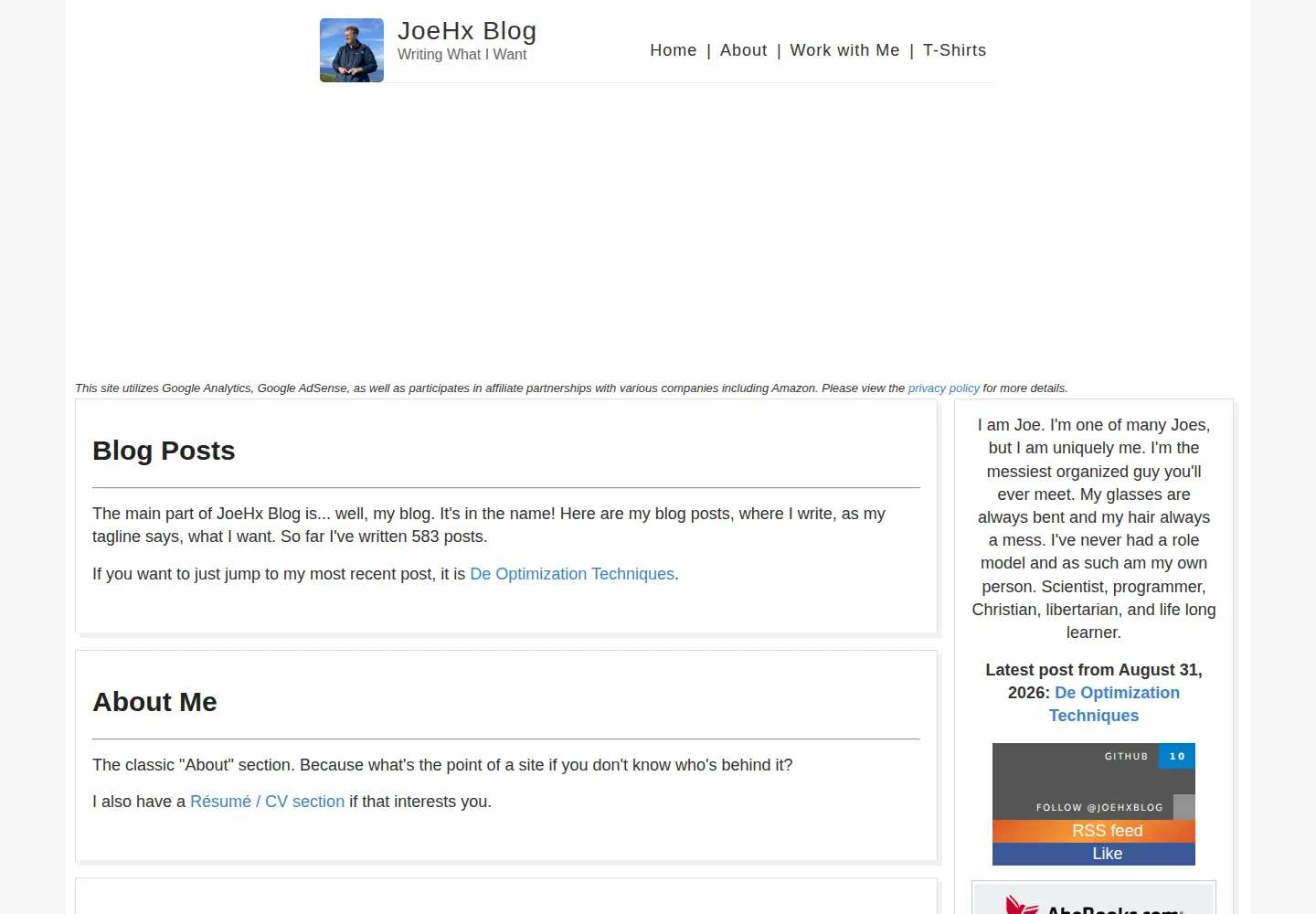
Task: Open the RSS feed button
Action: coord(1094,831)
